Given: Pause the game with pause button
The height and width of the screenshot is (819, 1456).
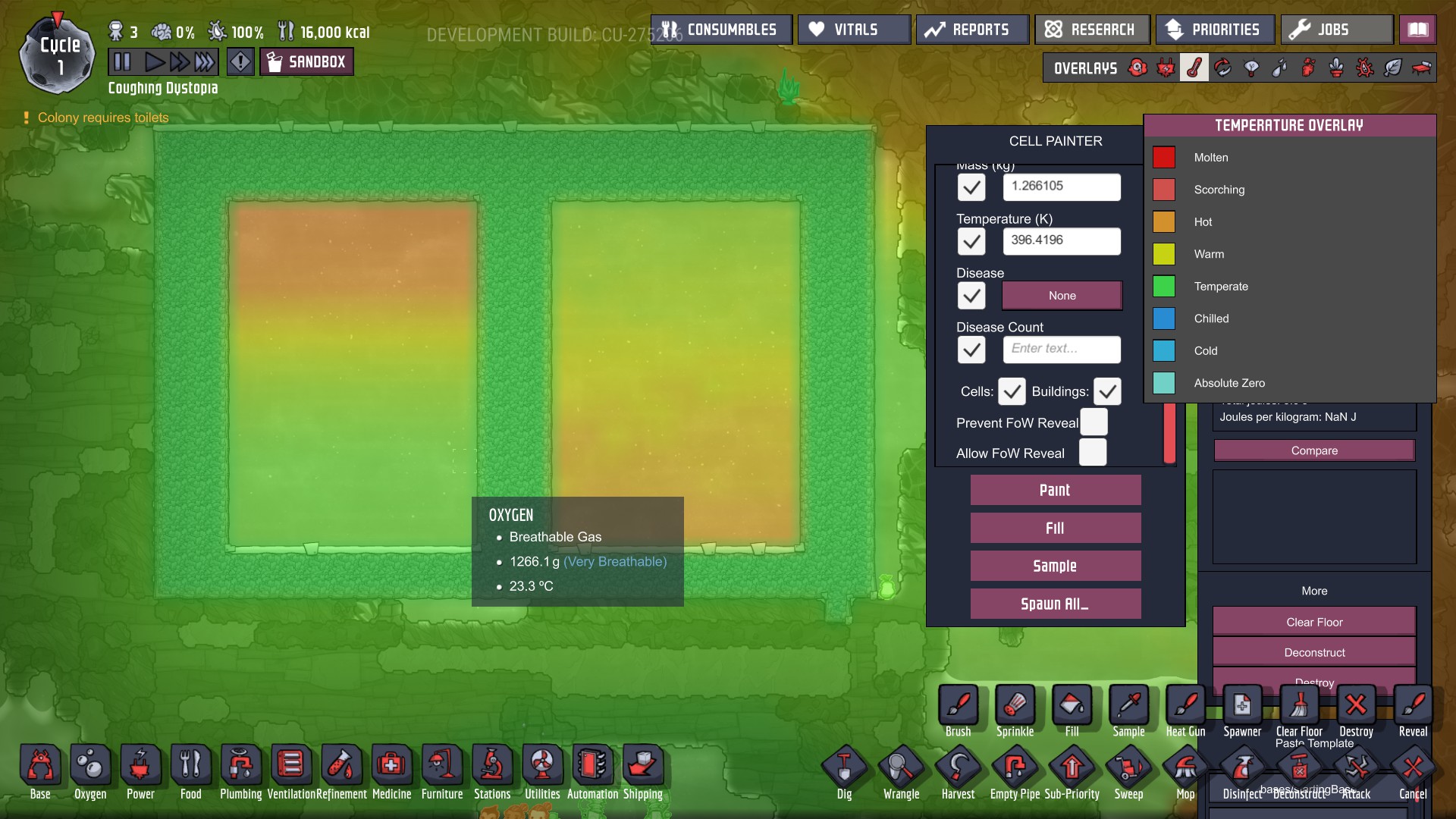Looking at the screenshot, I should pyautogui.click(x=122, y=61).
